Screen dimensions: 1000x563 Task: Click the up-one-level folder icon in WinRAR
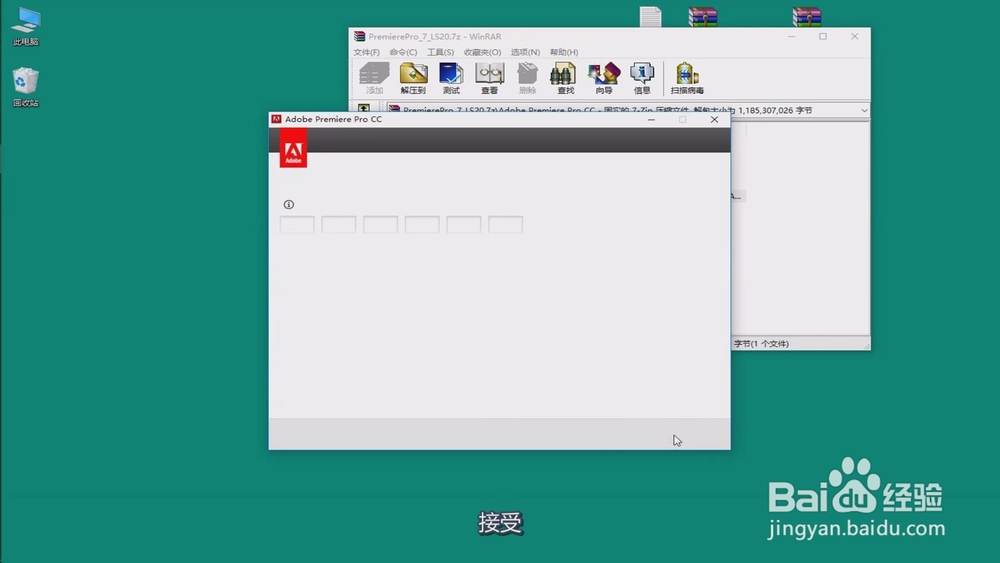pos(364,108)
